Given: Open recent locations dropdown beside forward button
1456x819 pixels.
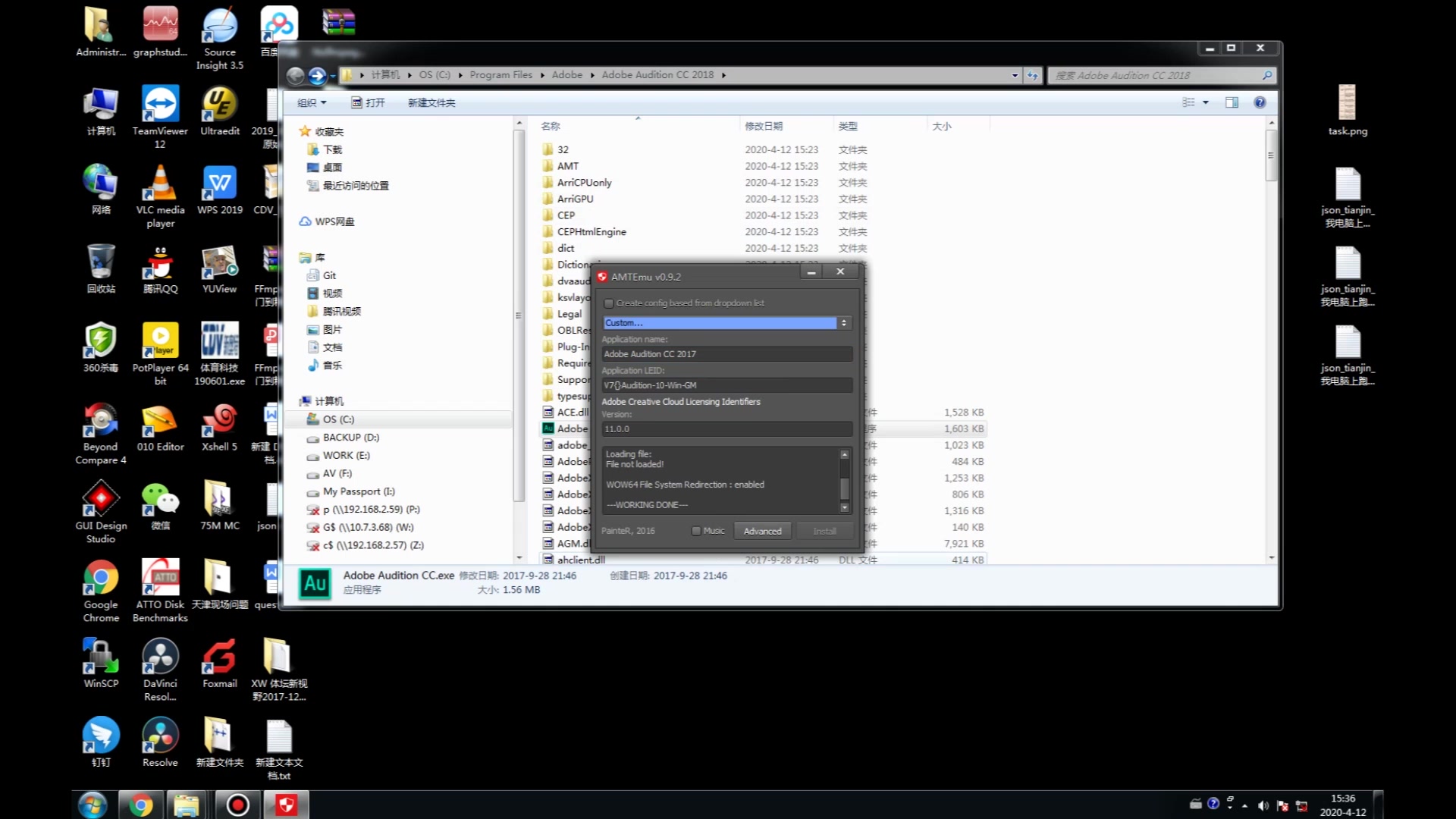Looking at the screenshot, I should tap(333, 75).
